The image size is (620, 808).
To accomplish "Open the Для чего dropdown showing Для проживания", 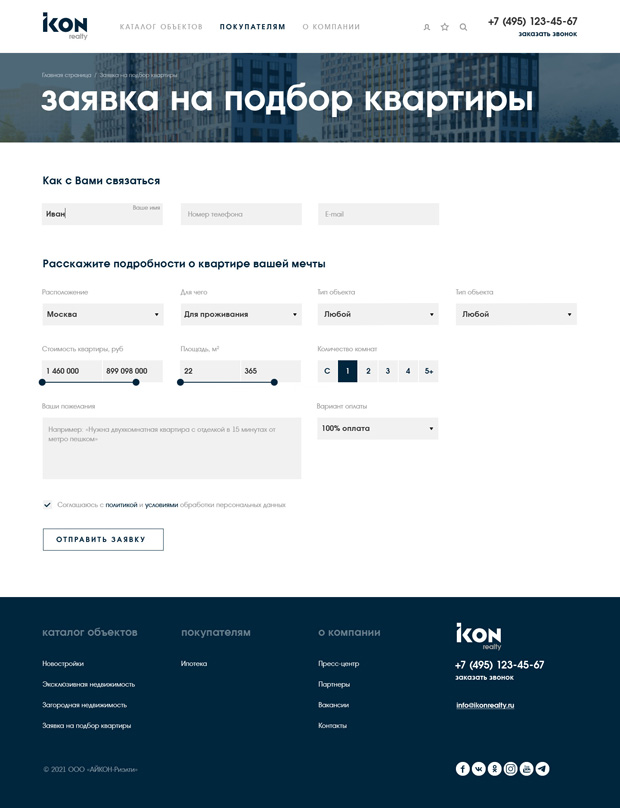I will pyautogui.click(x=241, y=314).
